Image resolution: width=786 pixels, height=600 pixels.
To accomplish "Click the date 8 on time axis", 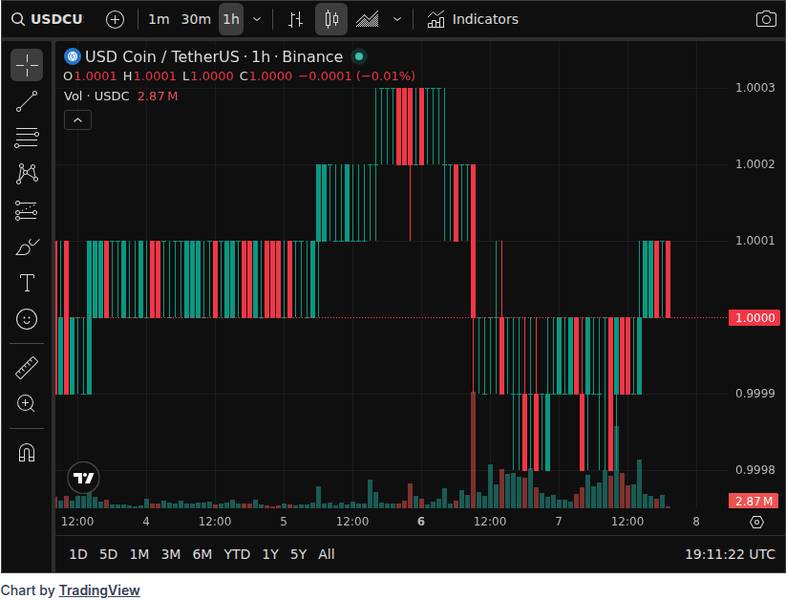I will point(696,521).
